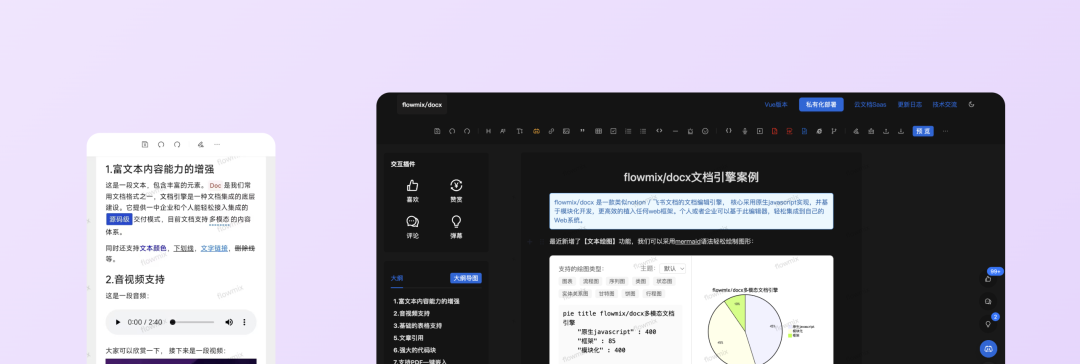The image size is (1080, 364).
Task: Click the upload icon in dark toolbar
Action: [886, 131]
